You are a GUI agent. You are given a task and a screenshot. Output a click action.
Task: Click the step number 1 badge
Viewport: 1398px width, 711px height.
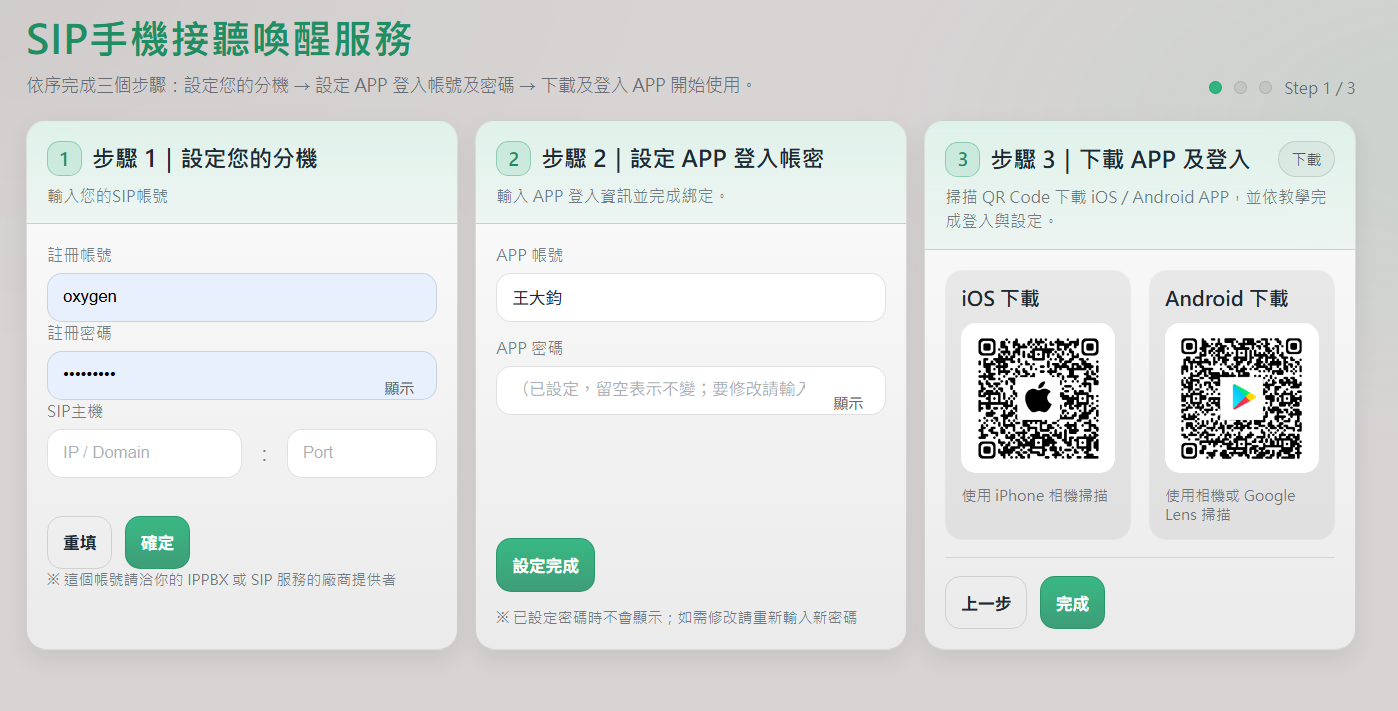click(64, 158)
